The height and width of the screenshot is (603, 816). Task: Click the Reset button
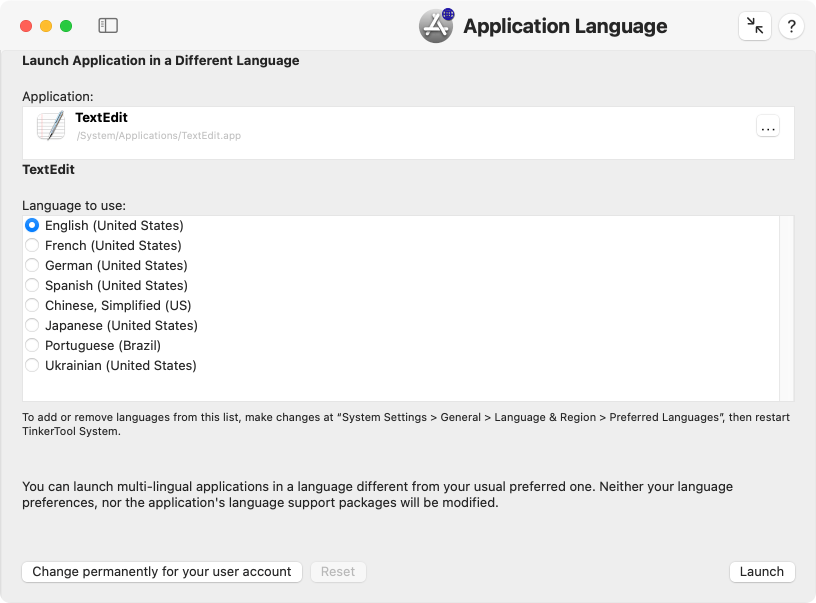(x=338, y=572)
